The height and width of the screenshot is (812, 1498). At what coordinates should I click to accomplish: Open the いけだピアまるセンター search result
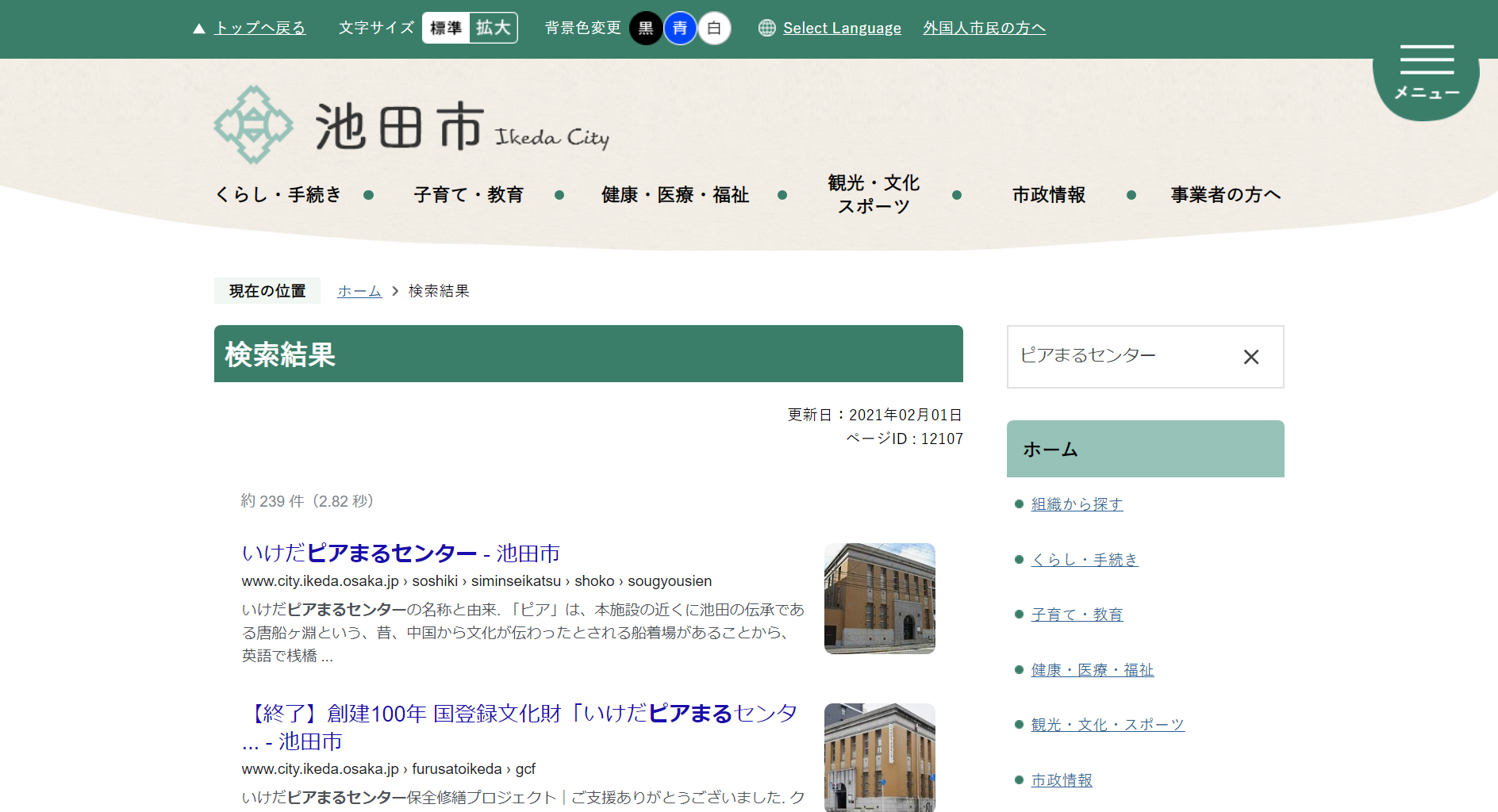point(401,553)
